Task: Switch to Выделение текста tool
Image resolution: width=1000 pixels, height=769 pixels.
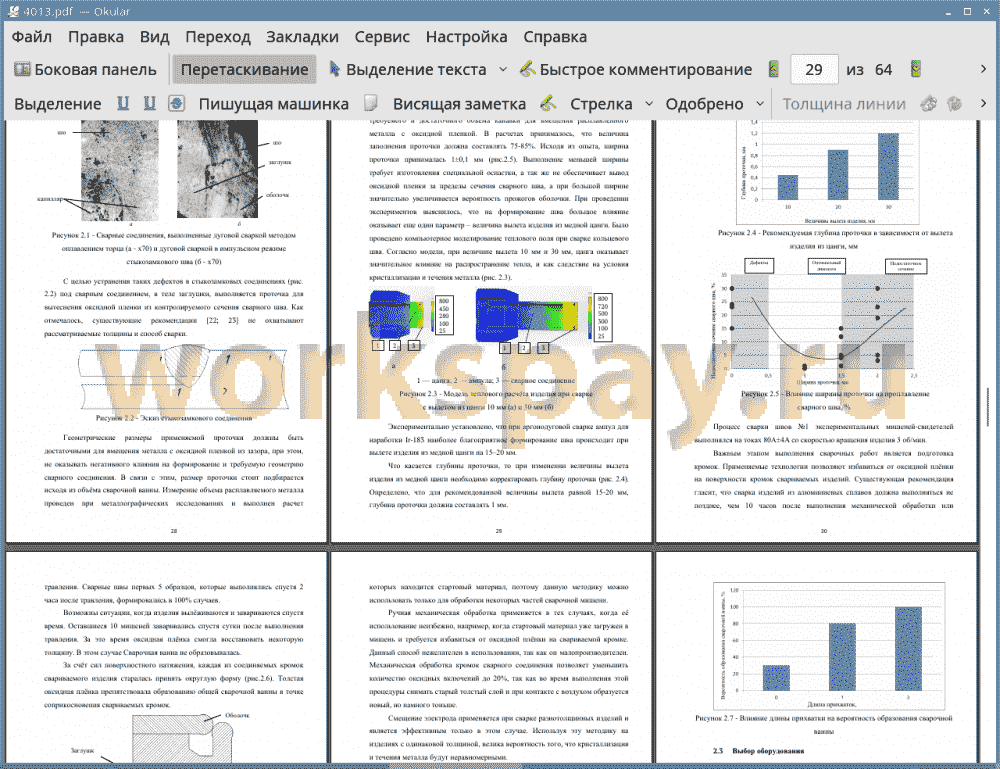Action: point(408,70)
